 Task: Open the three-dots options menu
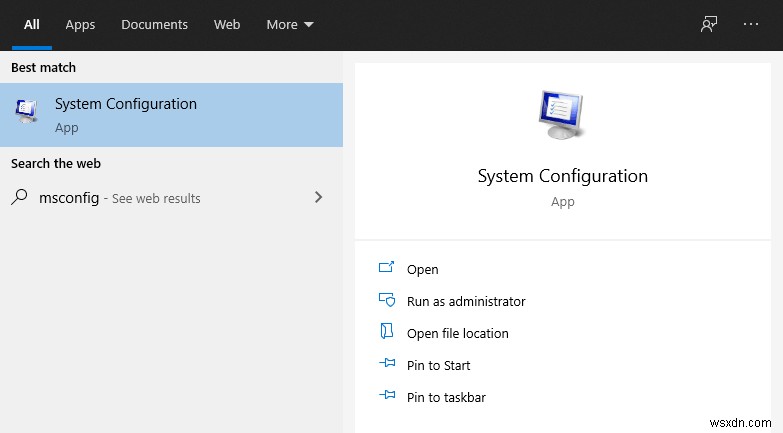(x=751, y=24)
